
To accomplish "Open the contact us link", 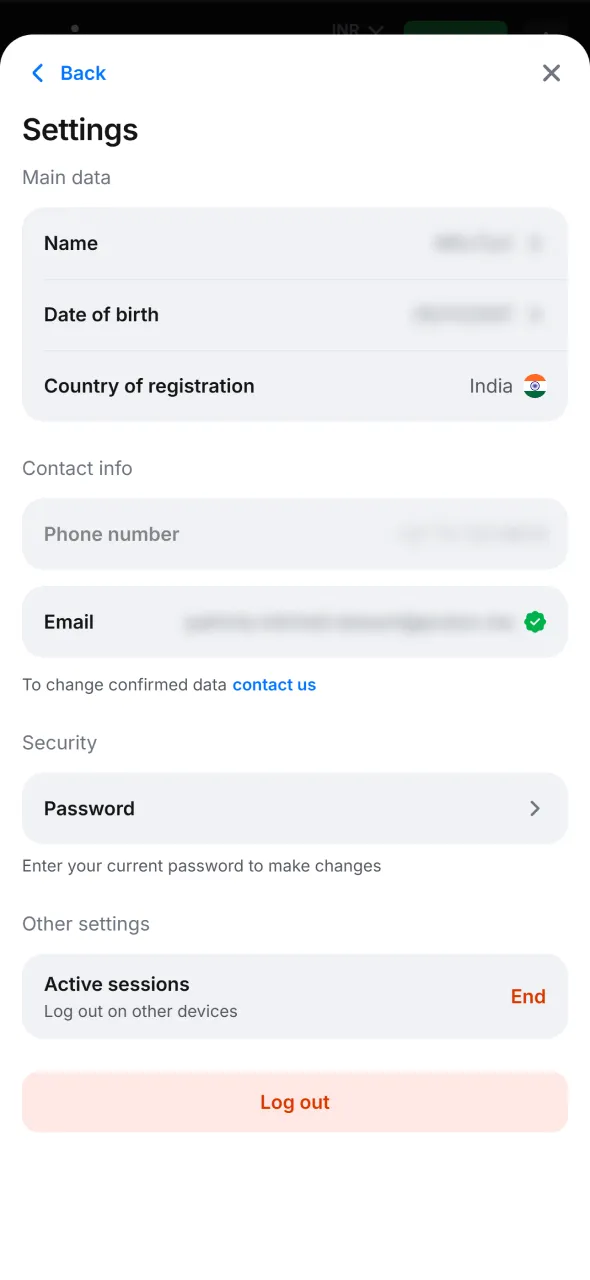I will 274,684.
